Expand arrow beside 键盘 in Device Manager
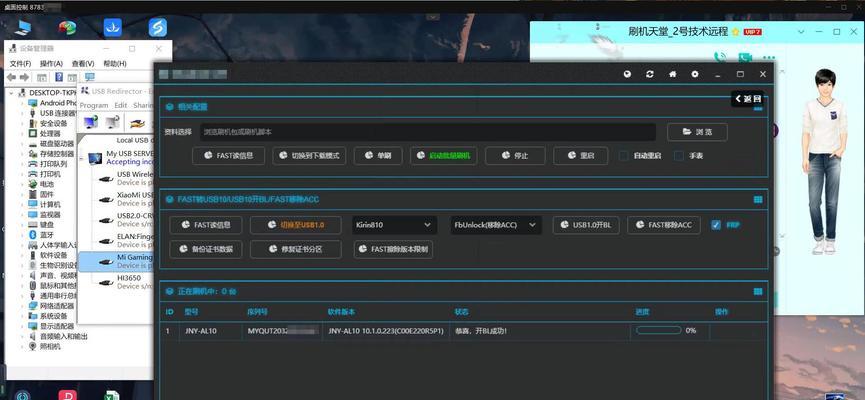This screenshot has width=865, height=400. tap(23, 225)
